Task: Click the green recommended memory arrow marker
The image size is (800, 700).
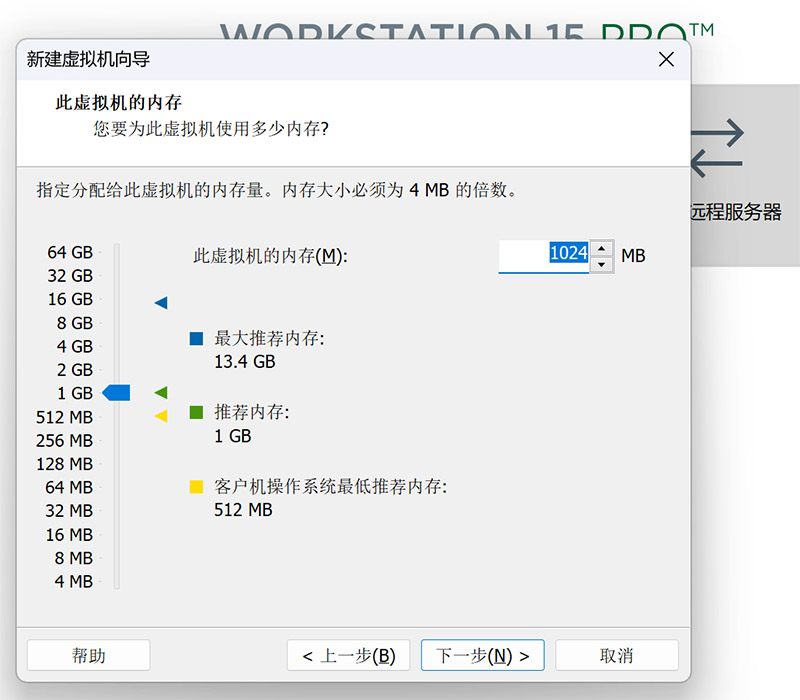Action: click(161, 392)
